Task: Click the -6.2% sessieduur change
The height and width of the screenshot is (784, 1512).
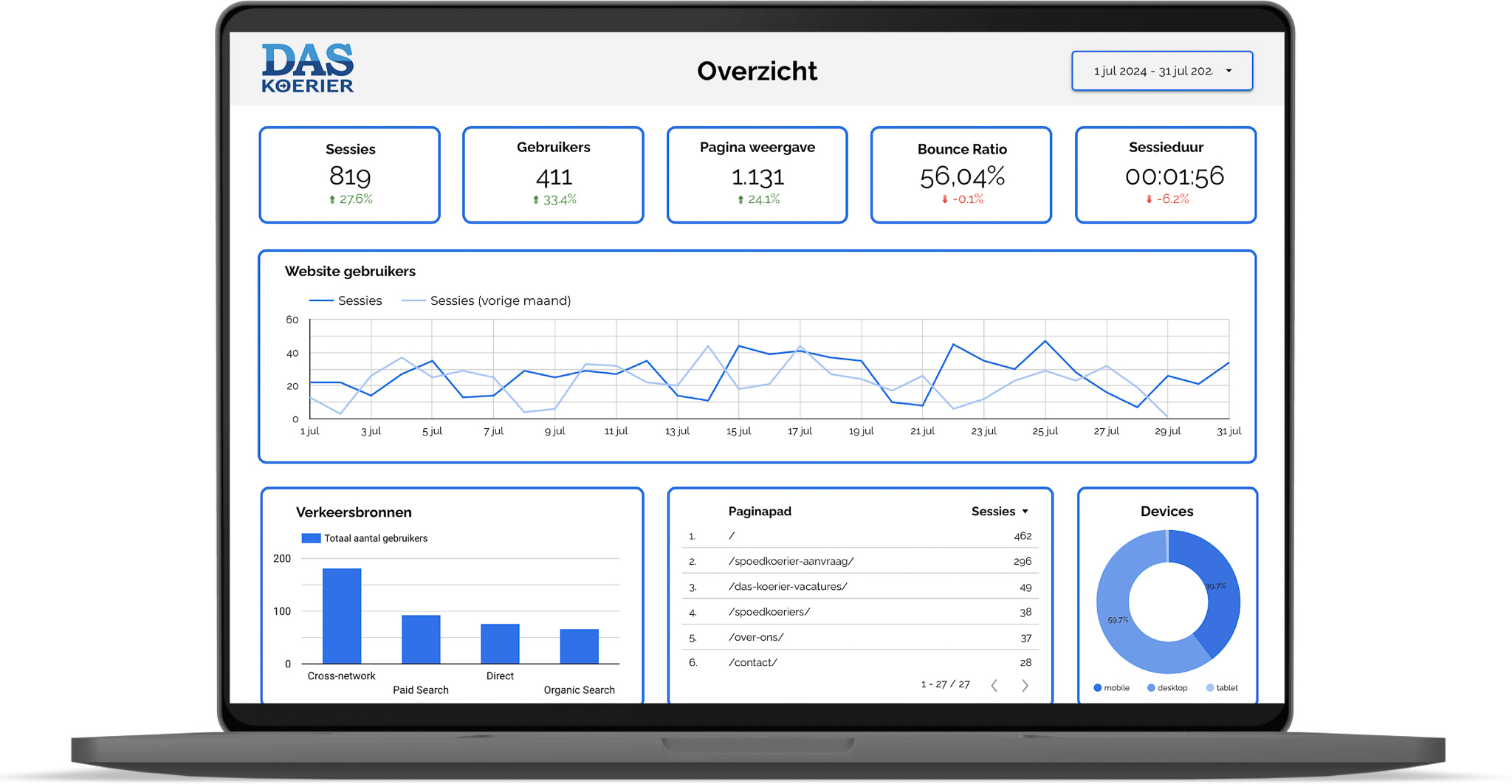Action: click(x=1166, y=199)
